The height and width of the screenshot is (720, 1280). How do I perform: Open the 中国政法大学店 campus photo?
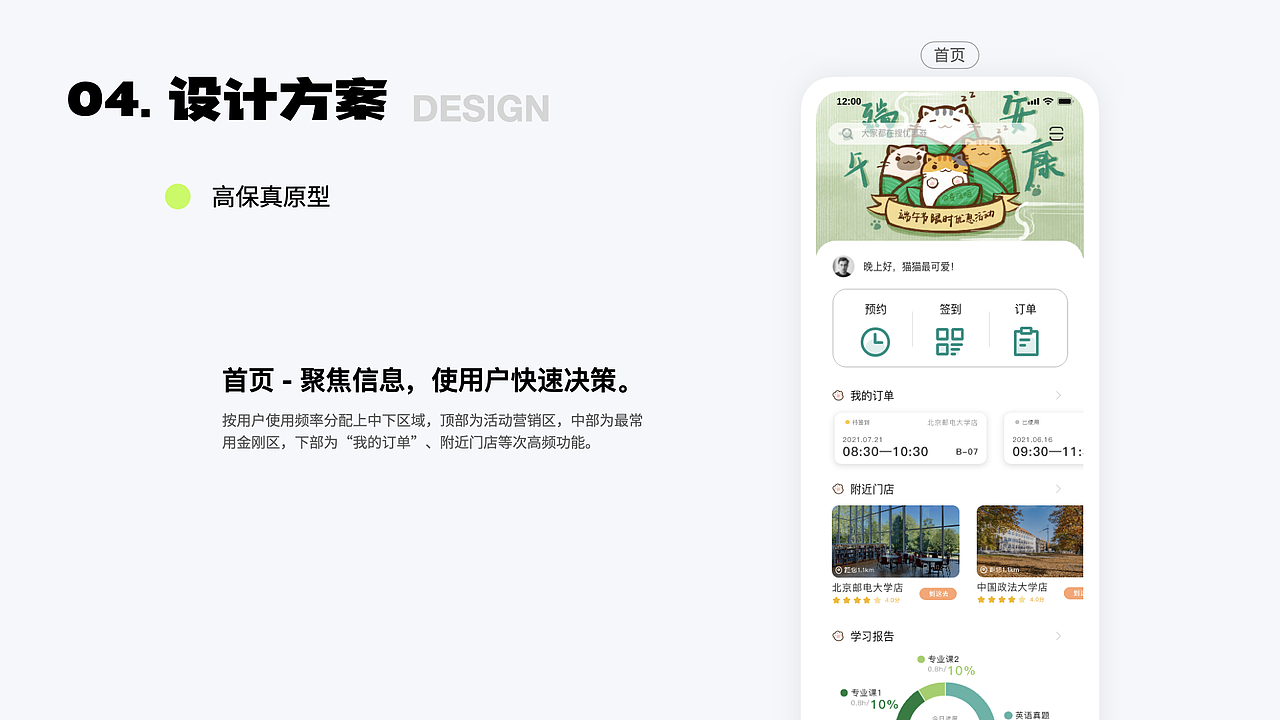point(1030,541)
